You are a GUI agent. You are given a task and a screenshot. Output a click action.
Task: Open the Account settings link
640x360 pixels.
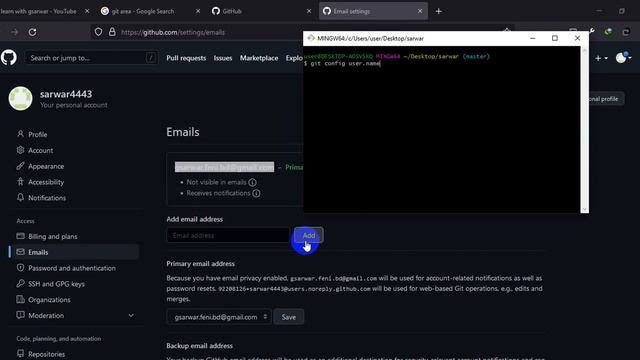40,150
